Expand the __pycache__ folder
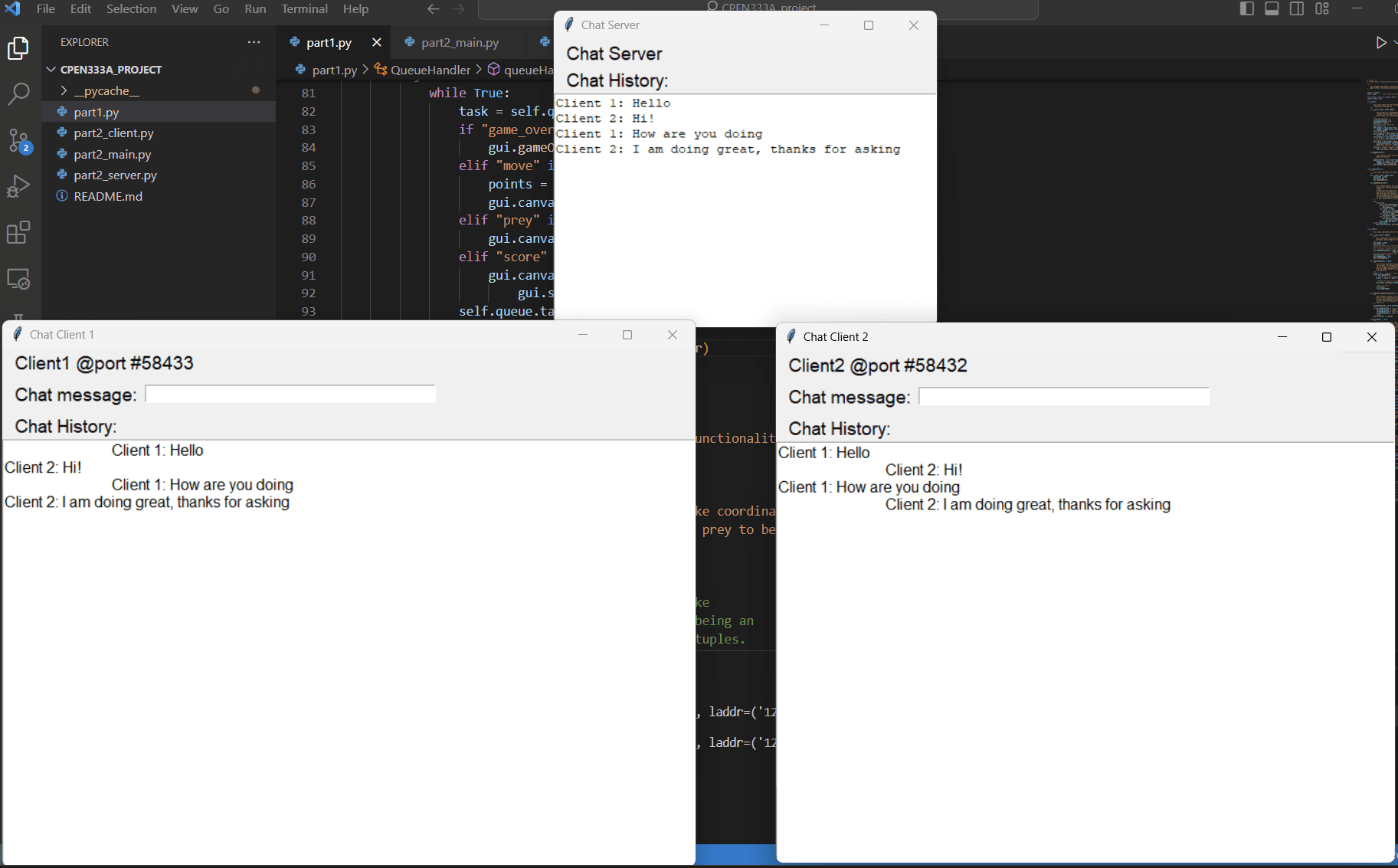Viewport: 1398px width, 868px height. point(64,90)
